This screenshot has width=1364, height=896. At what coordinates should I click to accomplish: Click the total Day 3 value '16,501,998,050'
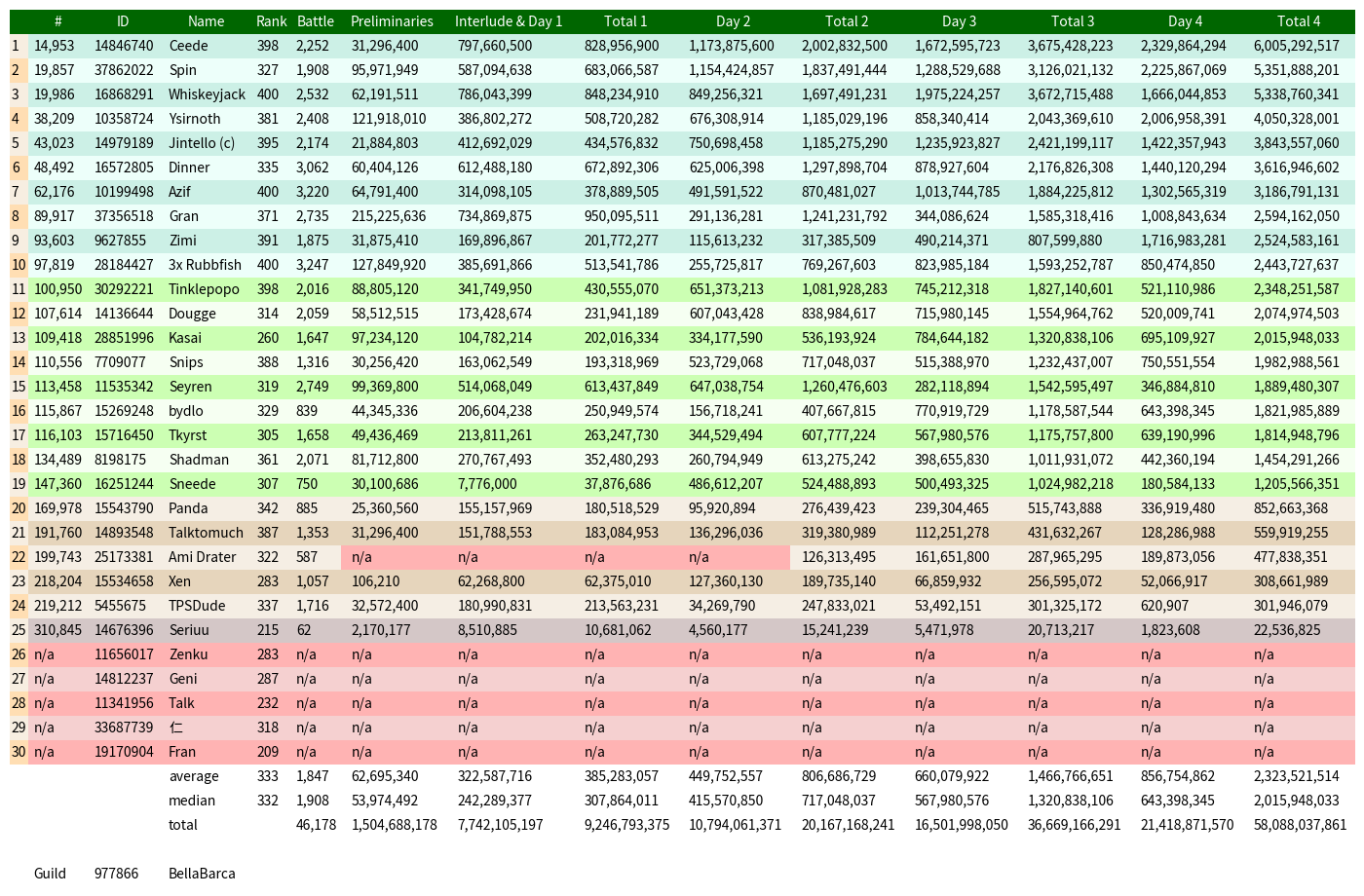pos(962,825)
